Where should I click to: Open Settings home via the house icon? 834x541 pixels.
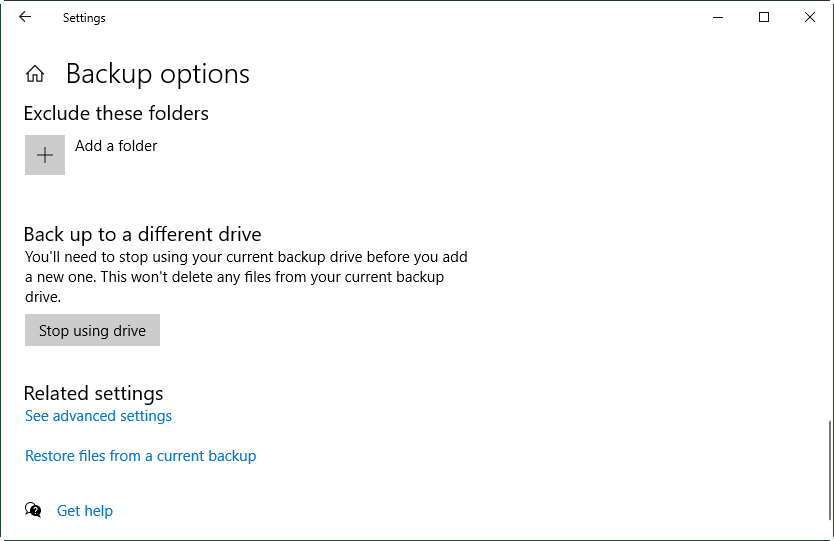coord(35,74)
